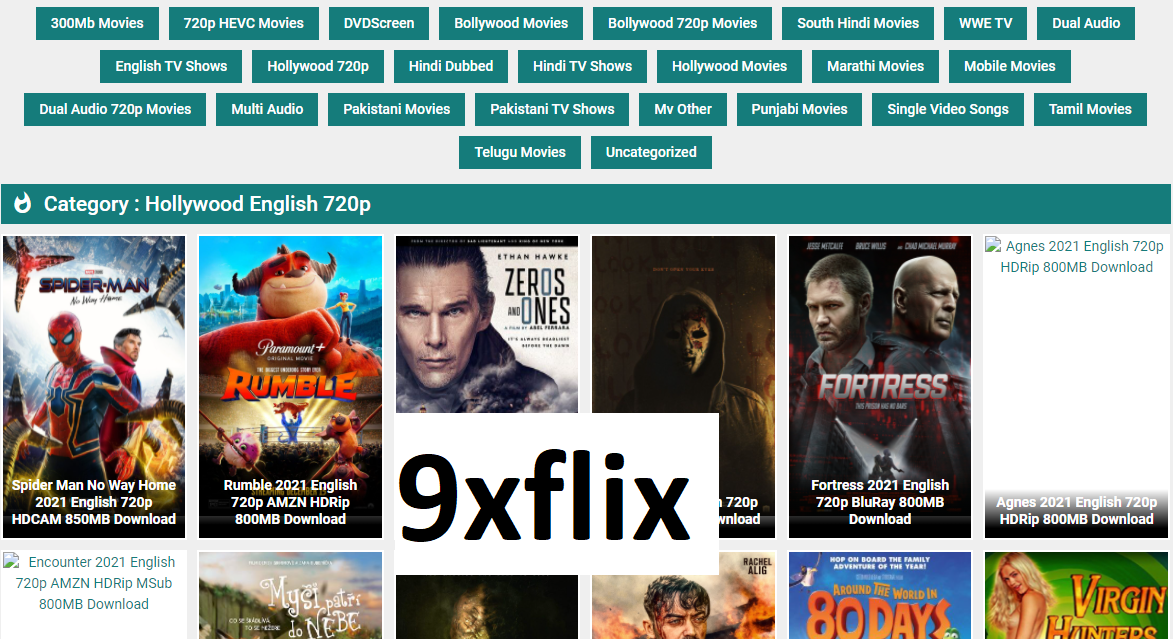Screen dimensions: 1173x639
Task: Go to the DVDScreen category
Action: (x=379, y=23)
